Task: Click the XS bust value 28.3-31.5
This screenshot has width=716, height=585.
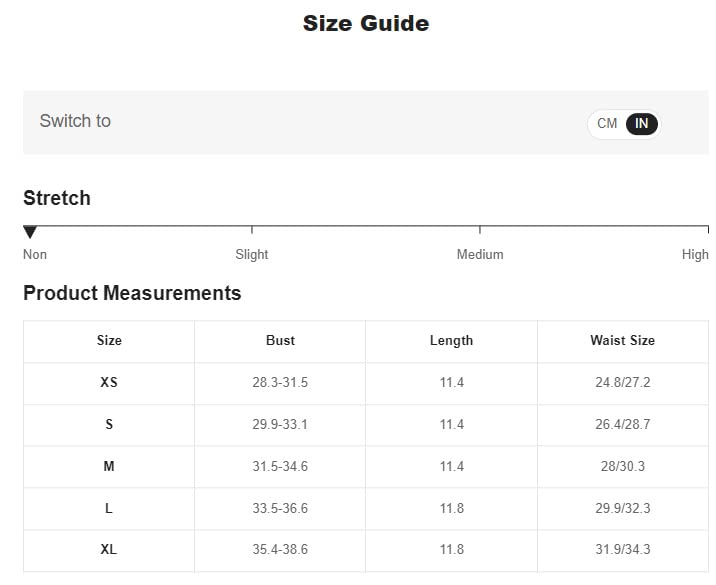Action: coord(280,382)
